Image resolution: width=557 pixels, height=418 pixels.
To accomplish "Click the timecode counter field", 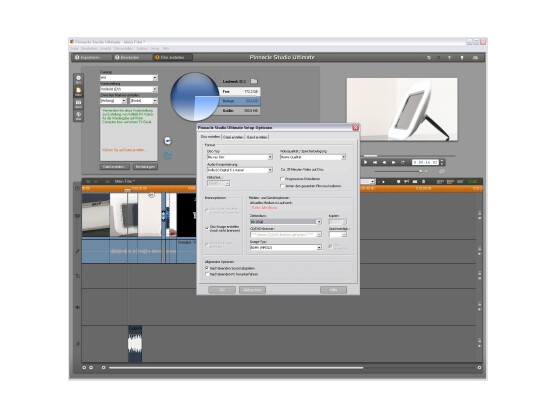I will [425, 162].
